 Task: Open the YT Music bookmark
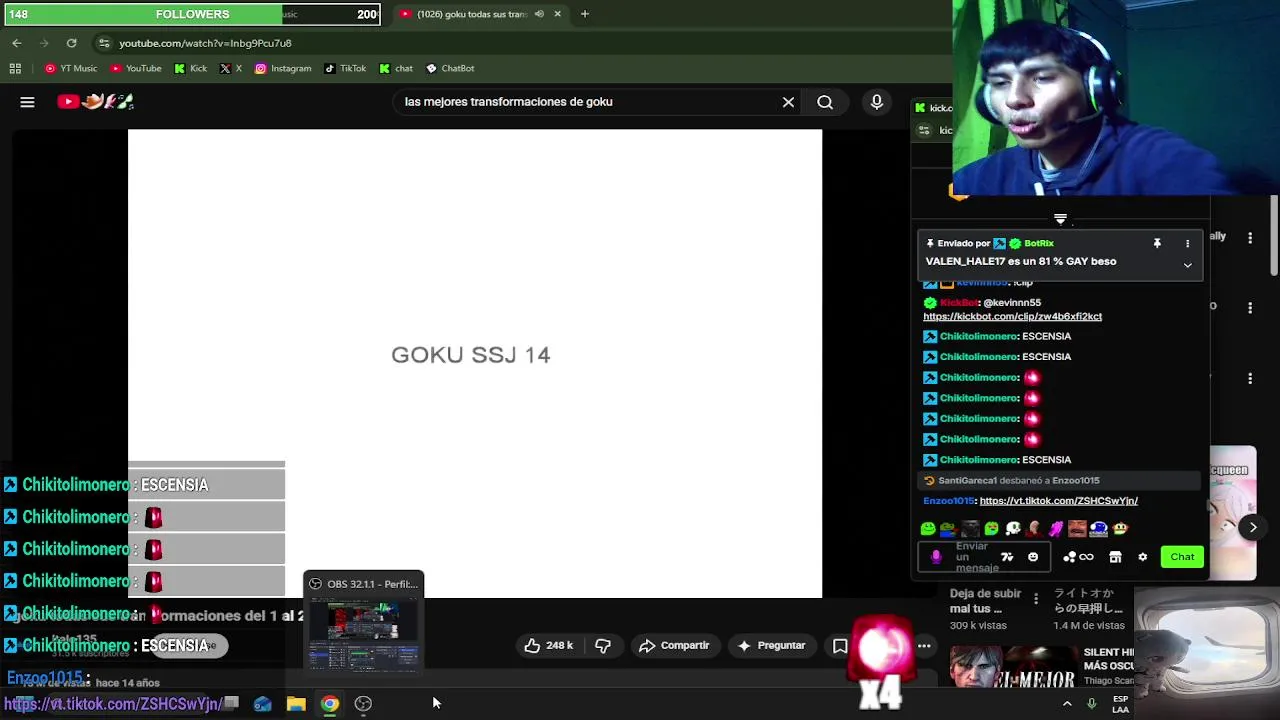[x=71, y=68]
